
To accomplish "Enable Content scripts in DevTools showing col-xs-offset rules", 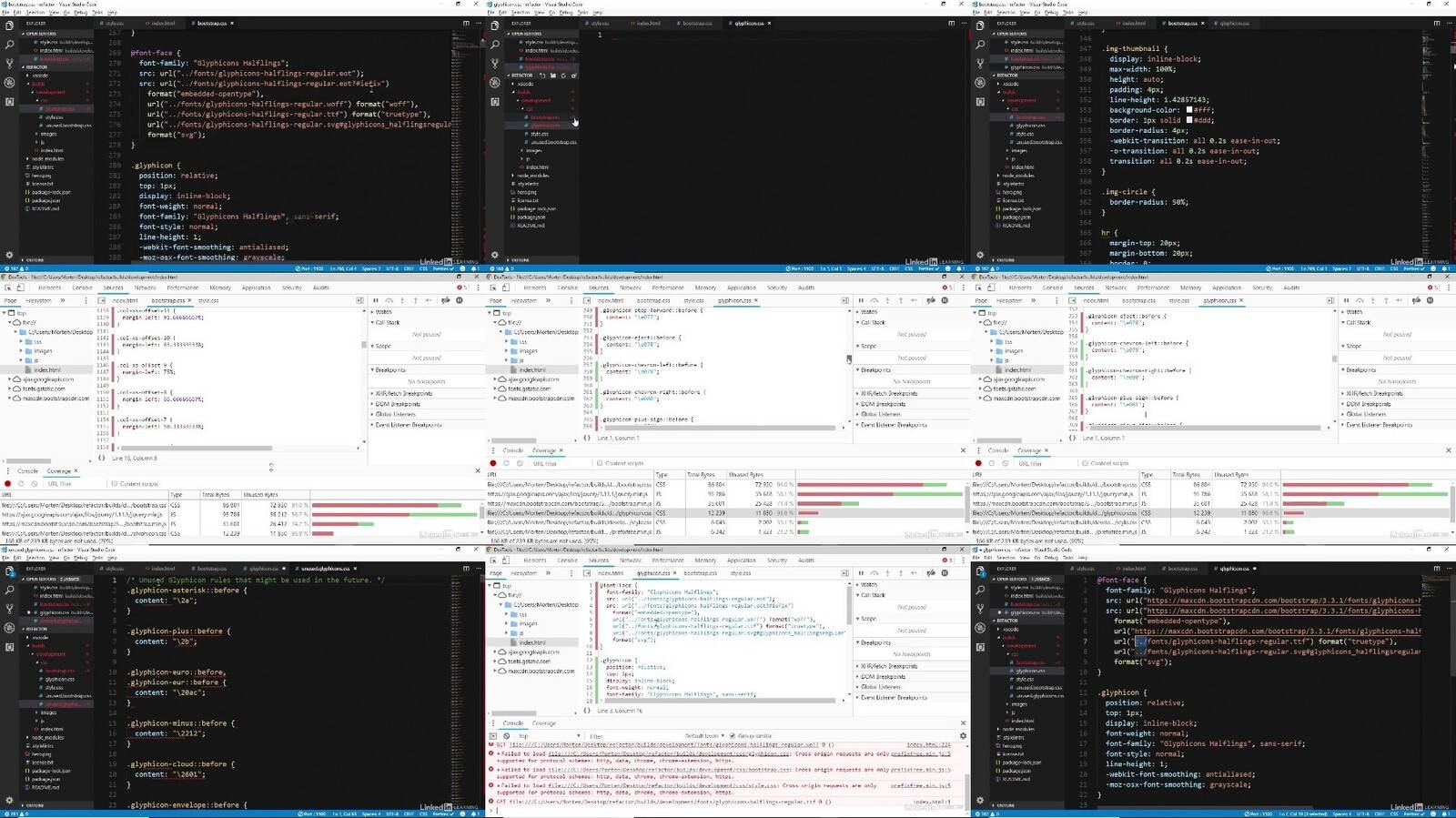I will tap(115, 484).
